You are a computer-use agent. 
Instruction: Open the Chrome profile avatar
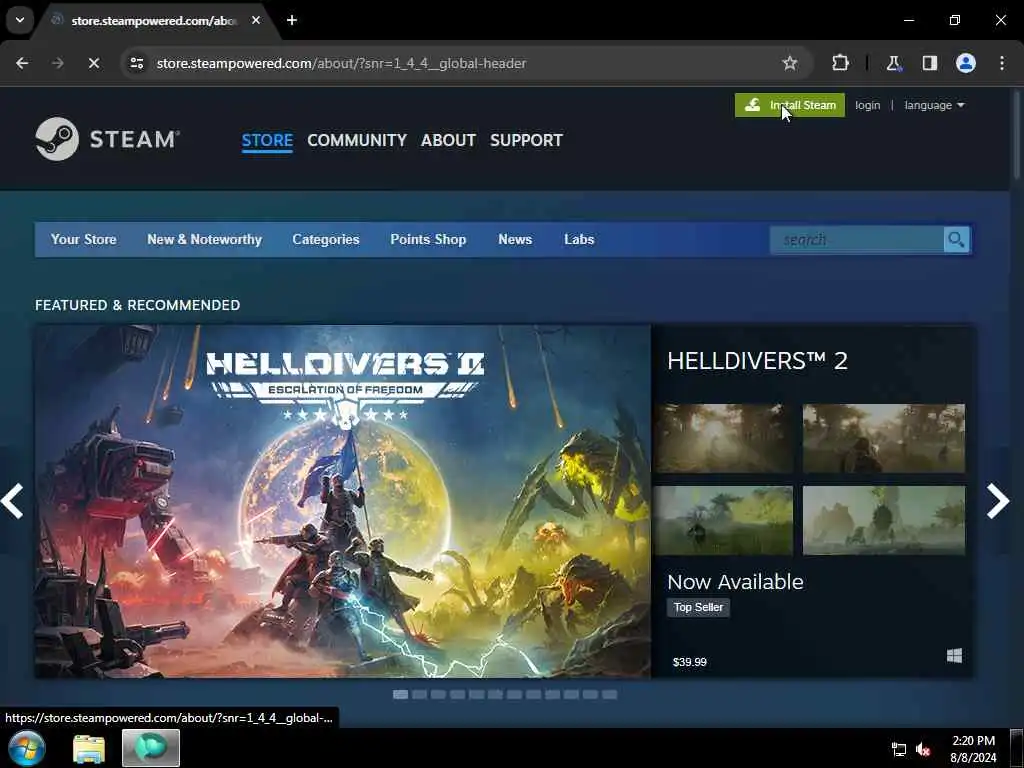point(966,63)
